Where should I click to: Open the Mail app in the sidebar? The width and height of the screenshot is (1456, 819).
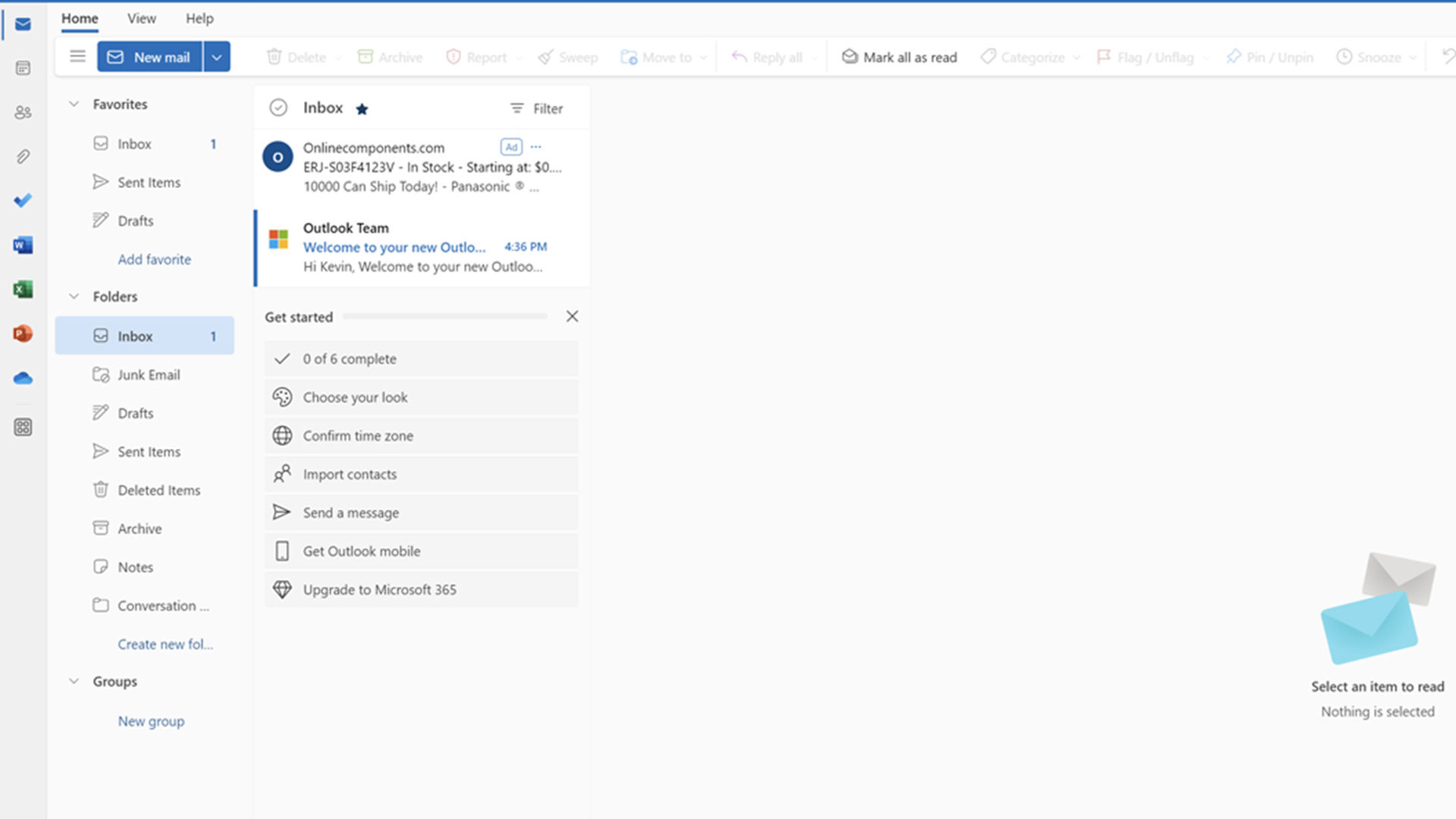(x=23, y=24)
